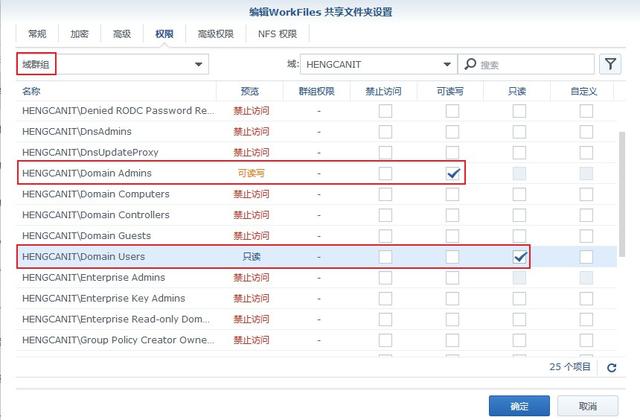This screenshot has height=420, width=640.
Task: Check 自定义 for Domain Computers
Action: tap(586, 194)
